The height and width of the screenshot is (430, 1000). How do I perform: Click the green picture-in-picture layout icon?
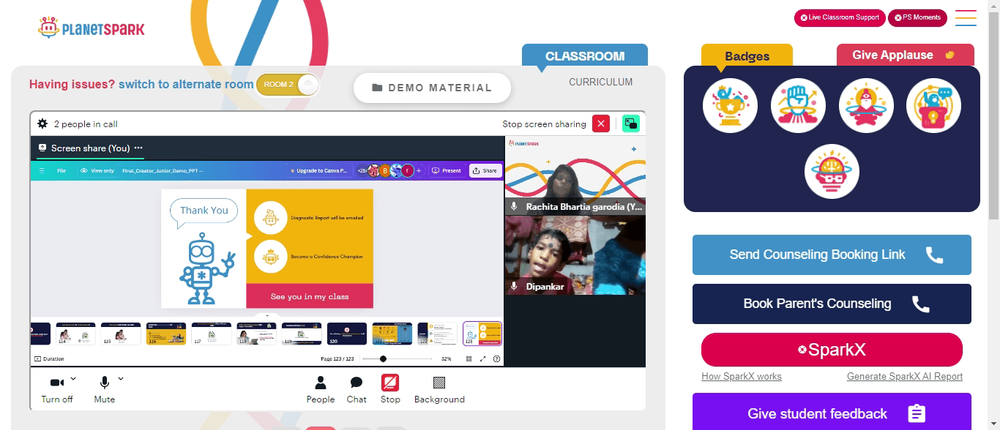[631, 124]
